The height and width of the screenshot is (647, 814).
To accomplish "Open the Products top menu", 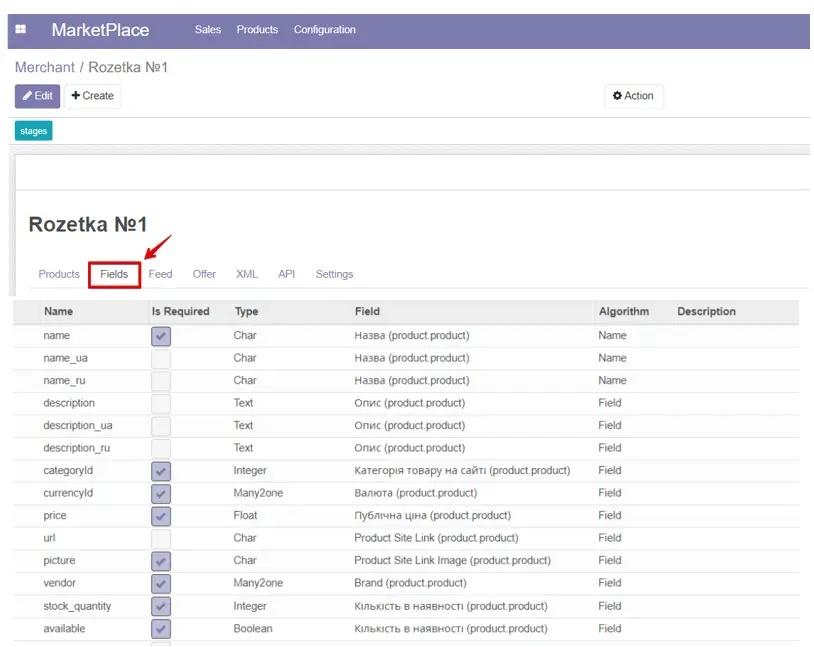I will [x=257, y=30].
